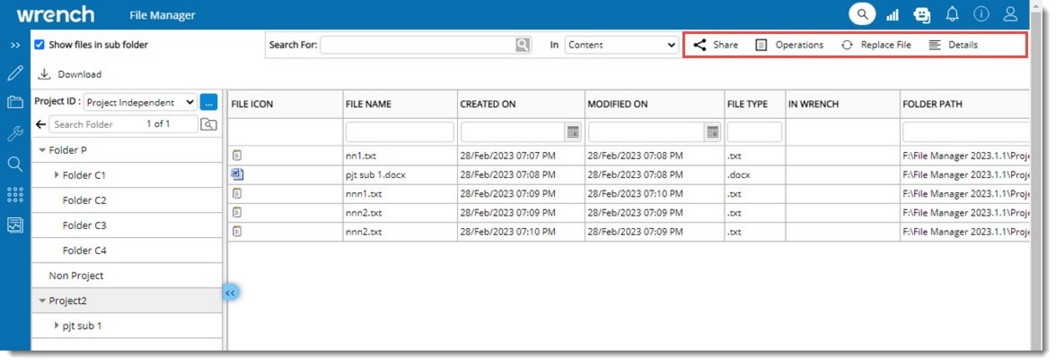Click the Search For text field
The width and height of the screenshot is (1056, 364).
point(418,45)
